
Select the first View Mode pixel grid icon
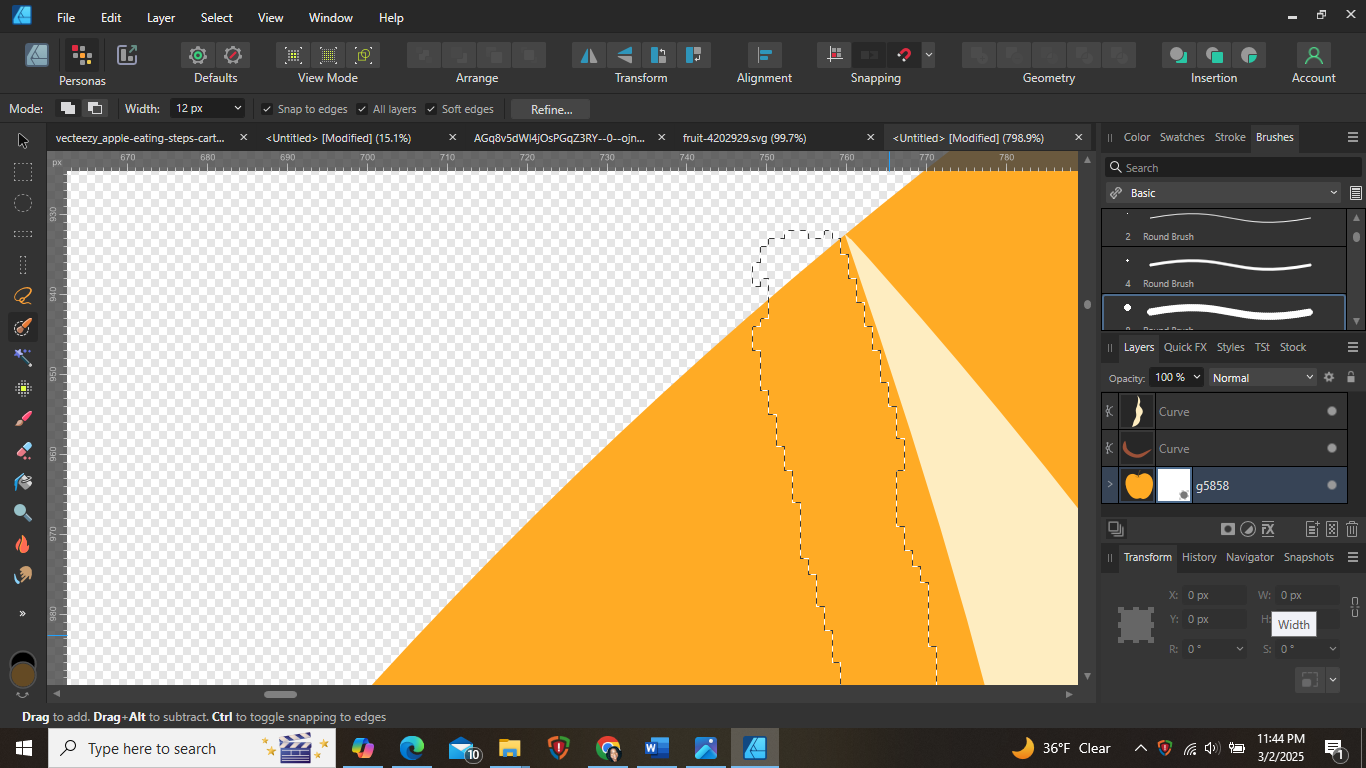292,55
